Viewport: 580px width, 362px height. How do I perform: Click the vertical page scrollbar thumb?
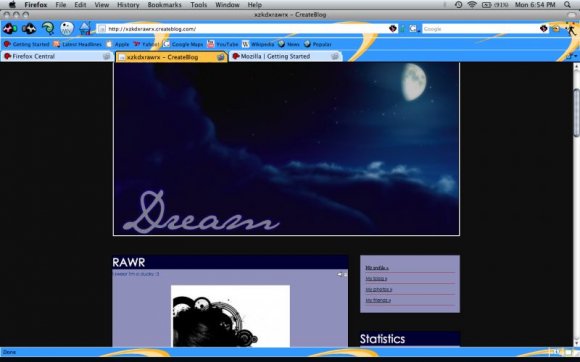576,113
